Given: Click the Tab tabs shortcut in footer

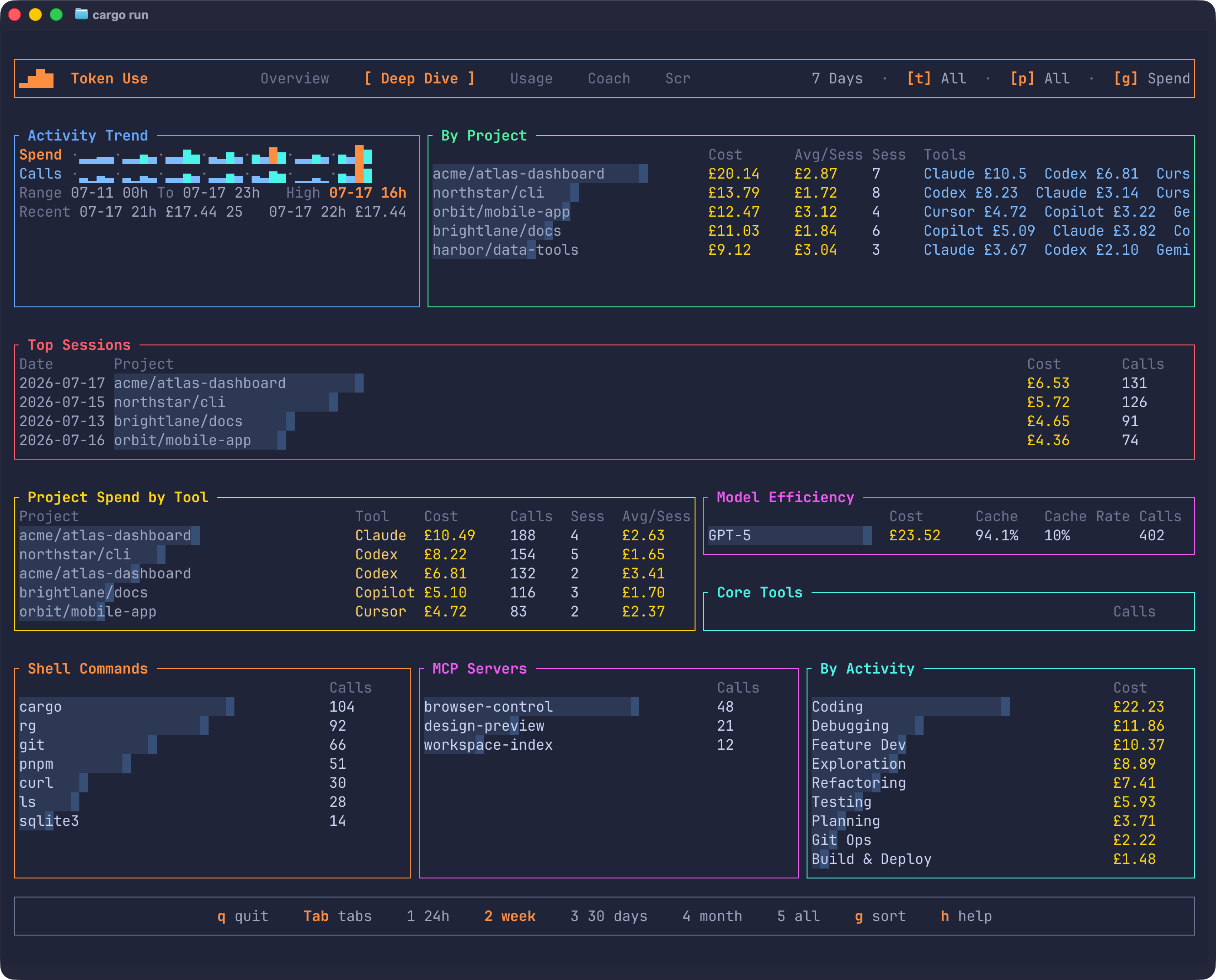Looking at the screenshot, I should pos(338,916).
